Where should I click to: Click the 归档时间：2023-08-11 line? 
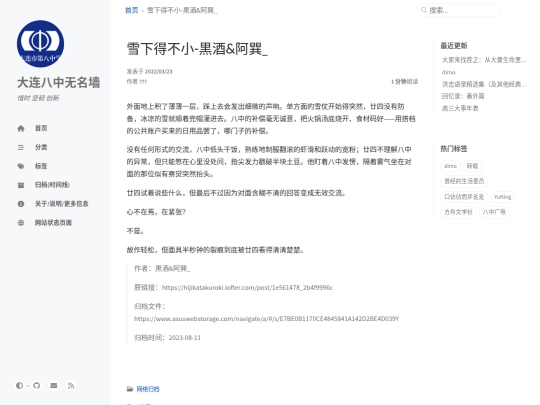[167, 338]
